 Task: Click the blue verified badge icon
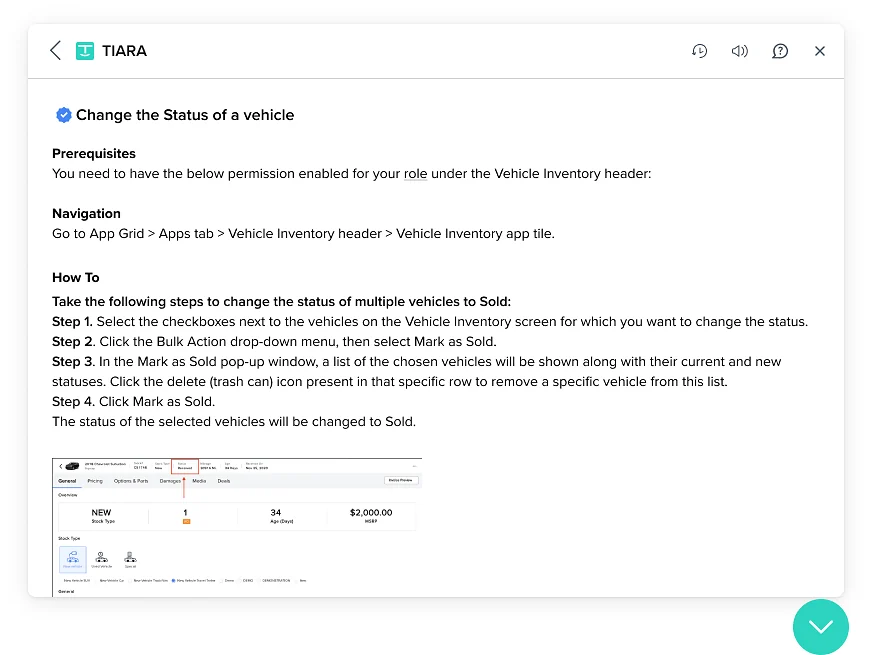coord(63,115)
